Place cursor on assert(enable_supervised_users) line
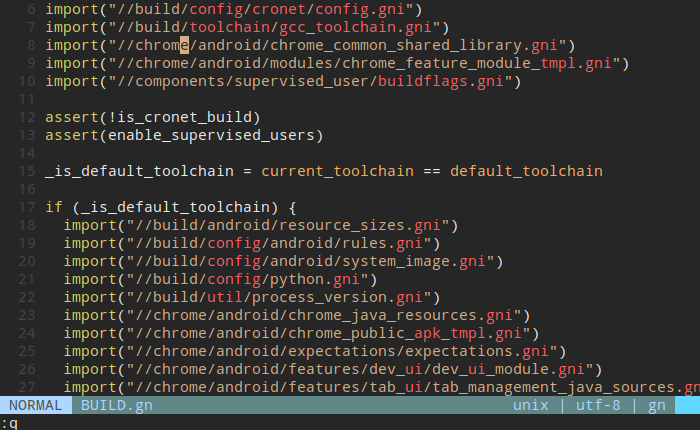This screenshot has height=430, width=700. [x=184, y=135]
